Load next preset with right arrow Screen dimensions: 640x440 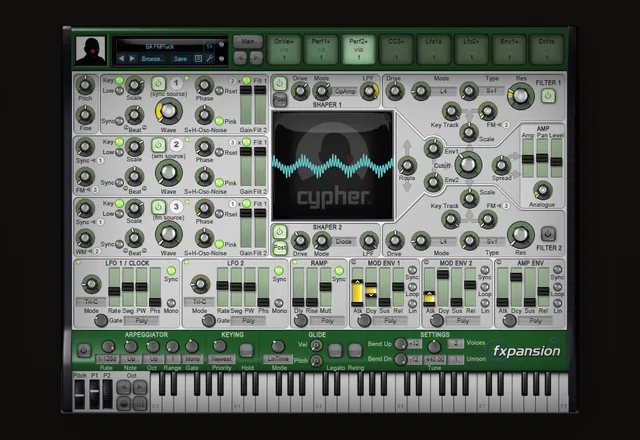click(x=132, y=59)
